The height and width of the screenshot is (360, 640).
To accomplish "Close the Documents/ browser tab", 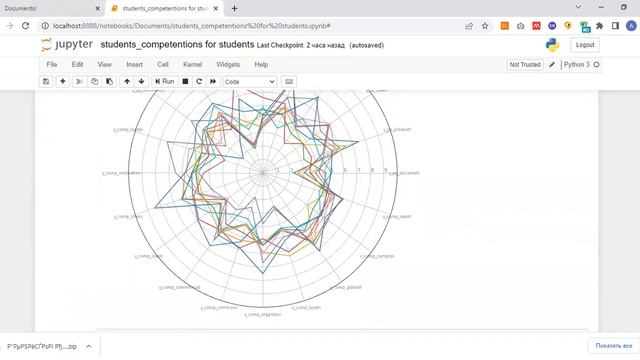I will (98, 8).
